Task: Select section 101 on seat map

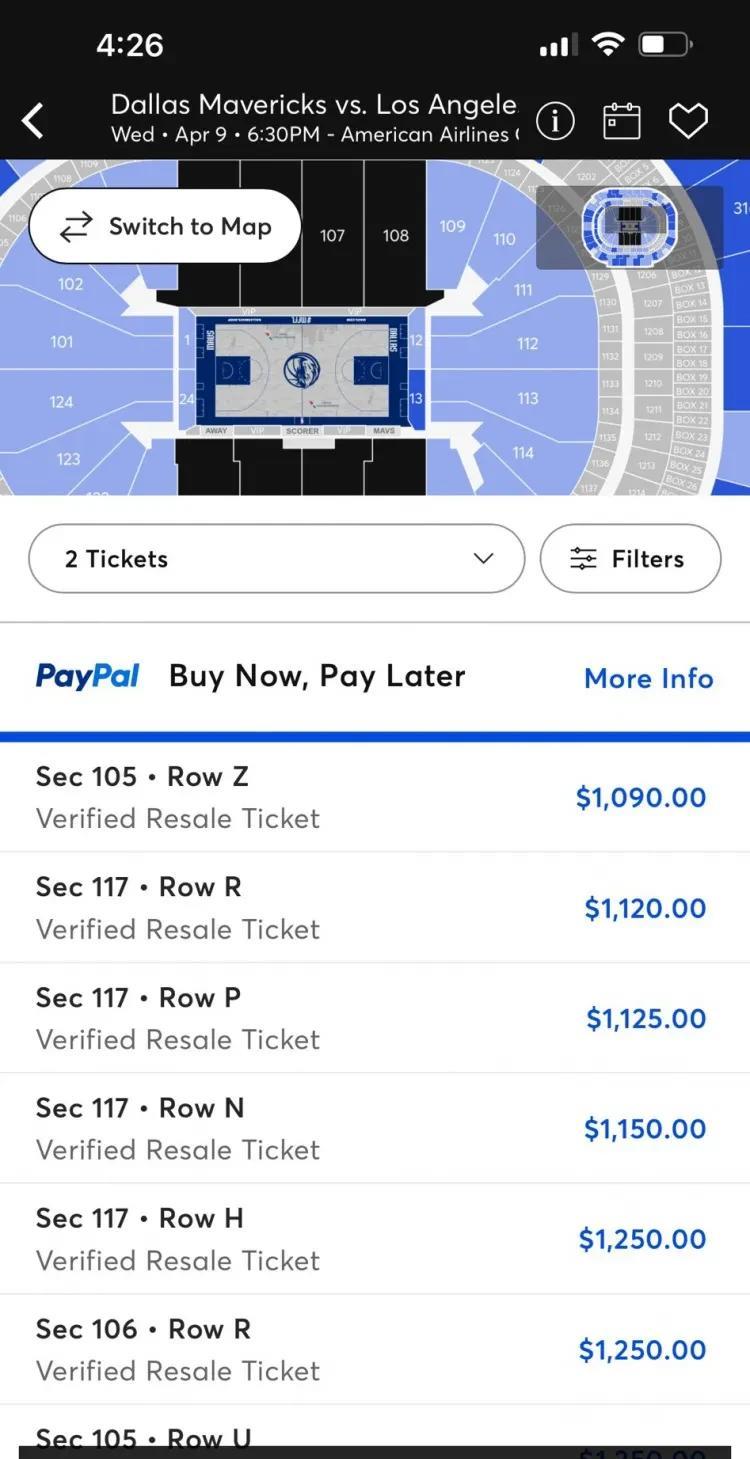Action: (x=62, y=342)
